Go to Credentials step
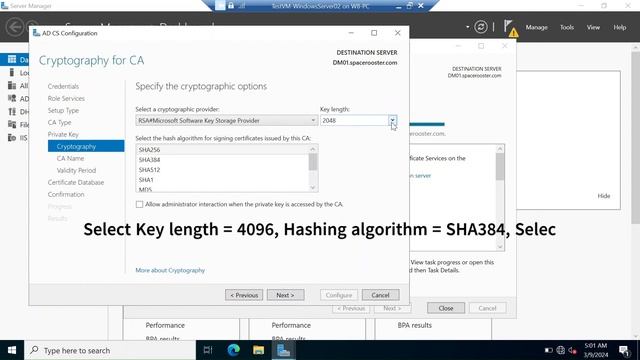This screenshot has width=640, height=360. click(x=63, y=86)
